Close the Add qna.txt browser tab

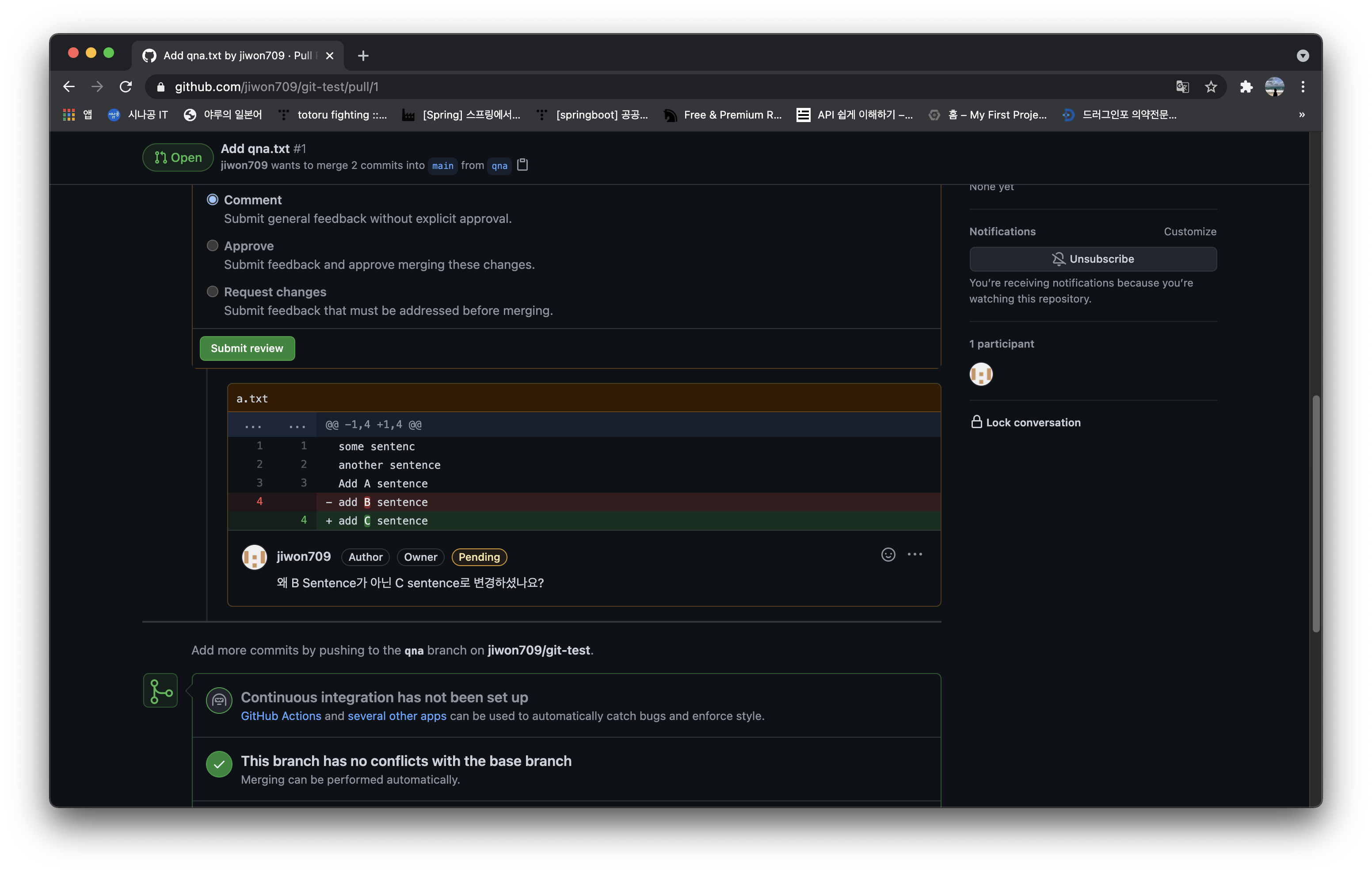pyautogui.click(x=329, y=55)
